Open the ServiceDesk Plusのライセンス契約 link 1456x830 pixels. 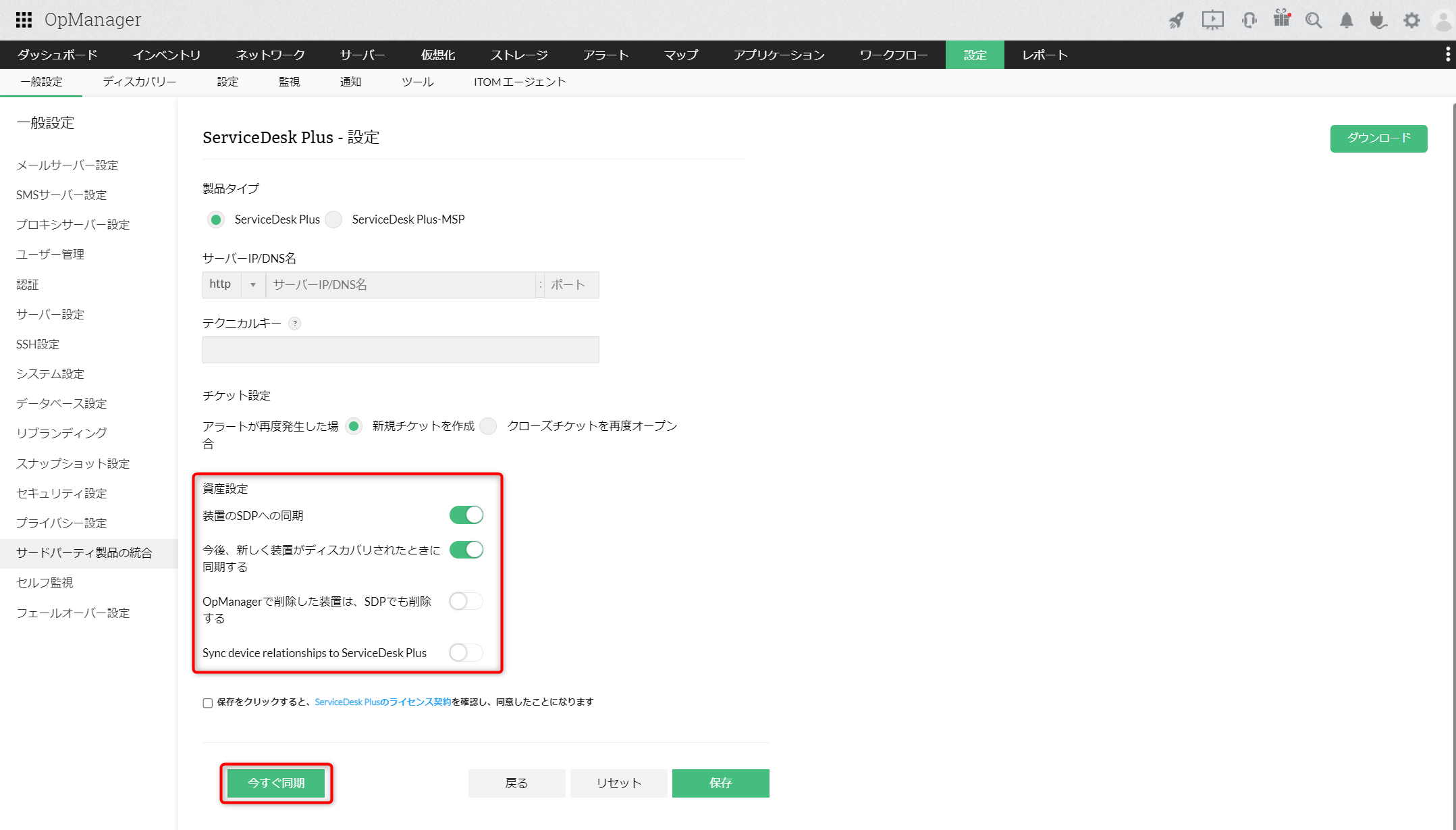(x=383, y=702)
